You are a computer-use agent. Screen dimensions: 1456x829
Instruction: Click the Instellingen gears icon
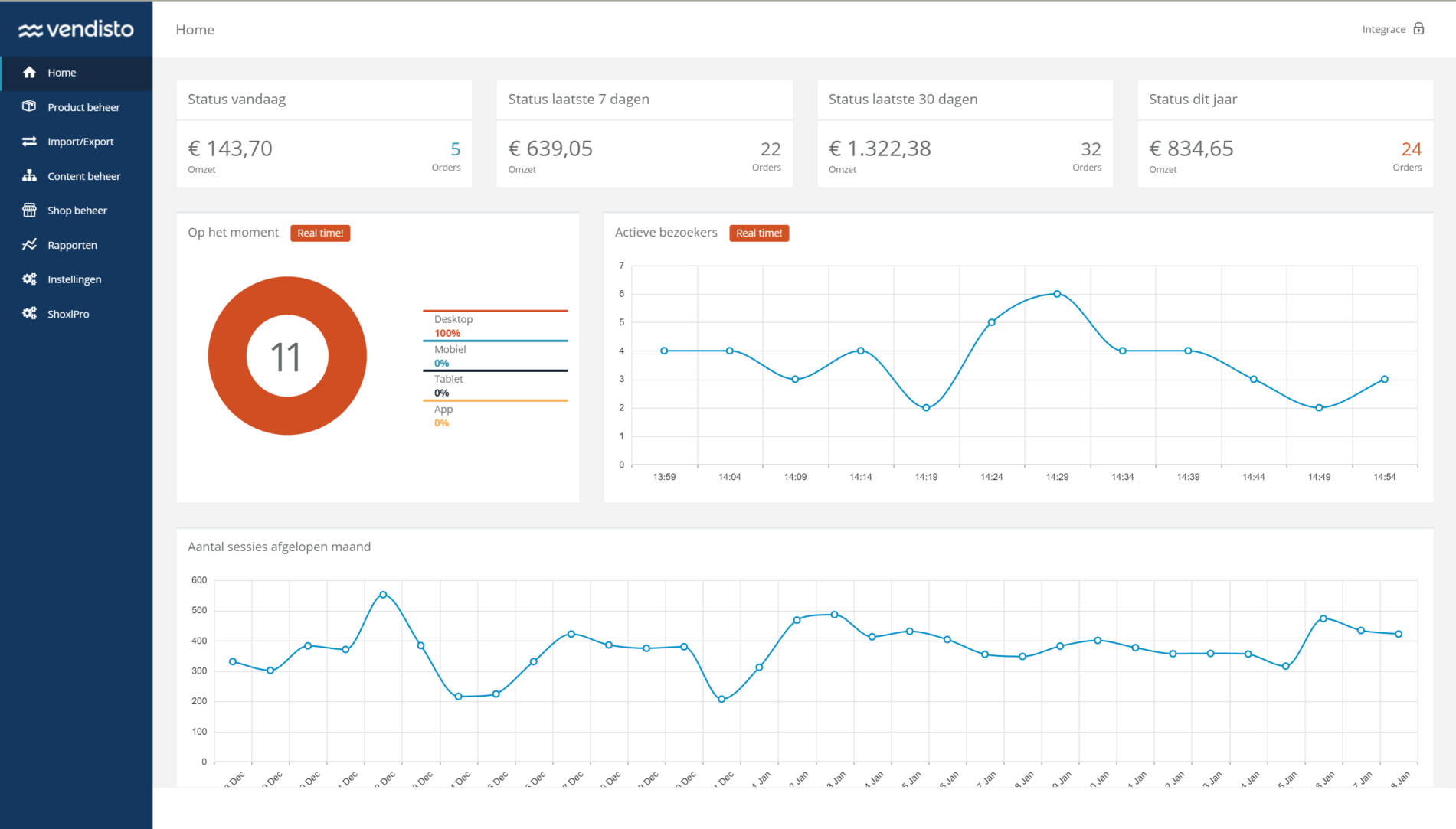(x=29, y=279)
